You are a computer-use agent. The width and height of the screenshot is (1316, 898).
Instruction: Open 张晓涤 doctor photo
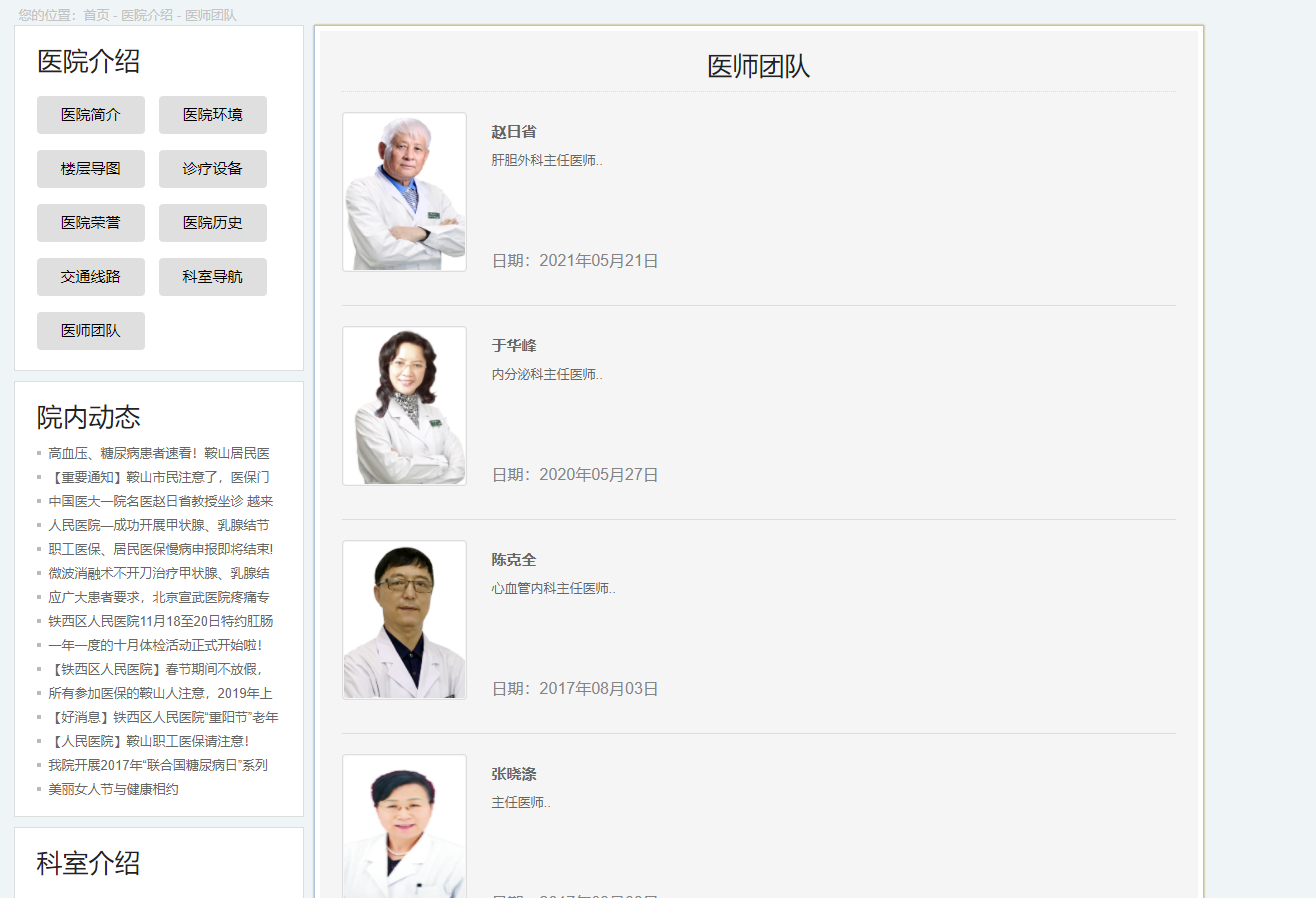(404, 826)
